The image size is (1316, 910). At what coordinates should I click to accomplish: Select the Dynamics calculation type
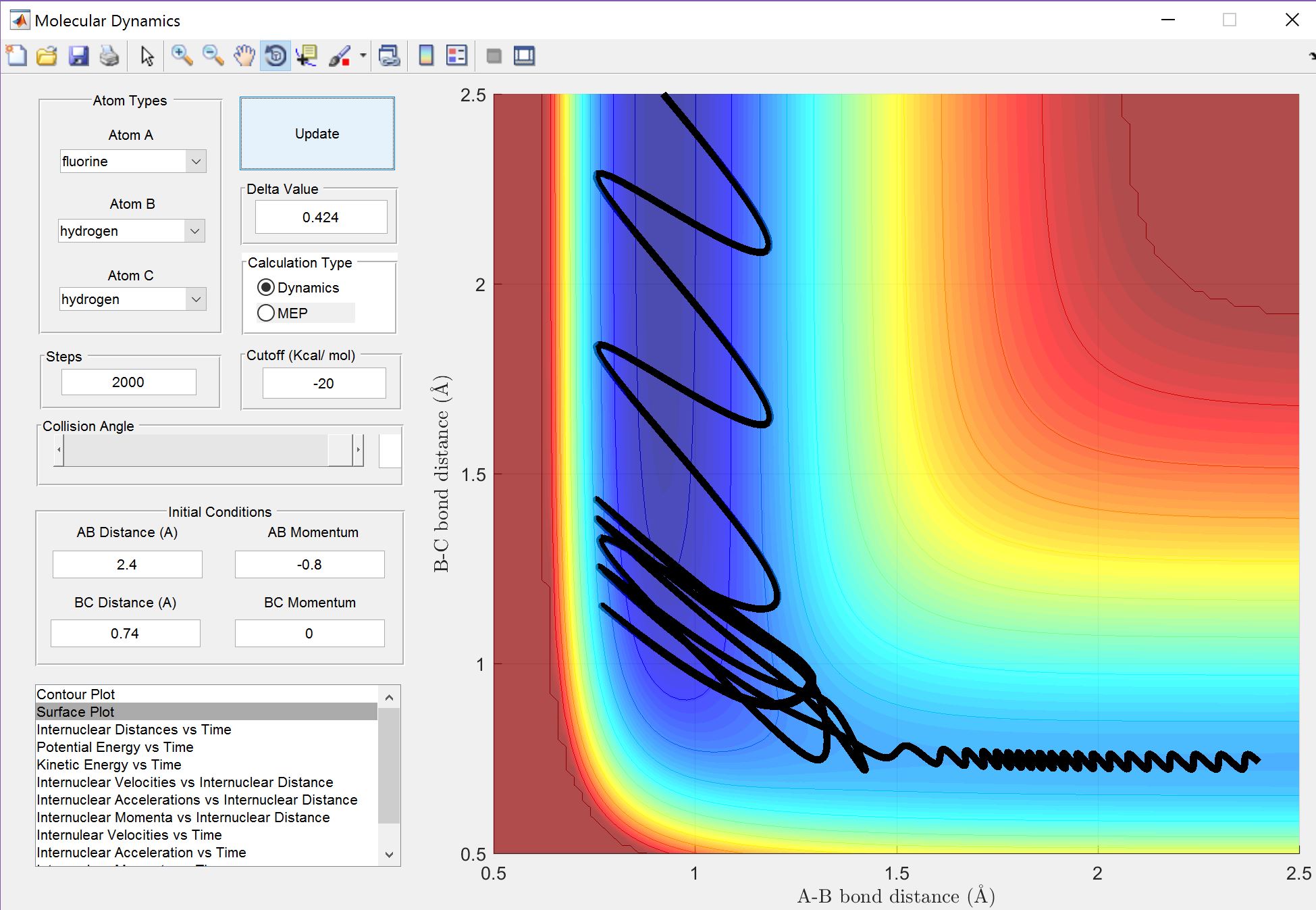click(x=267, y=288)
